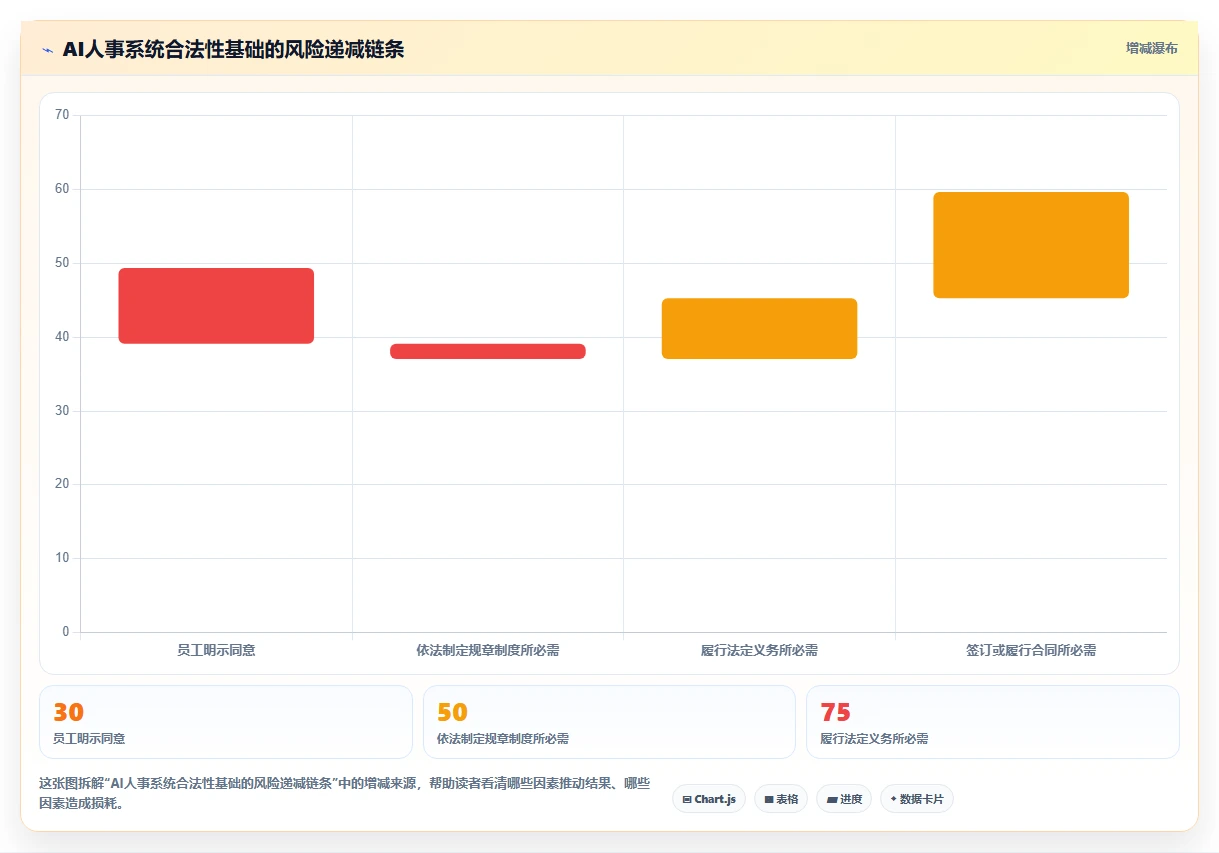Click the y-axis tick value 60
The height and width of the screenshot is (853, 1219).
click(x=62, y=189)
